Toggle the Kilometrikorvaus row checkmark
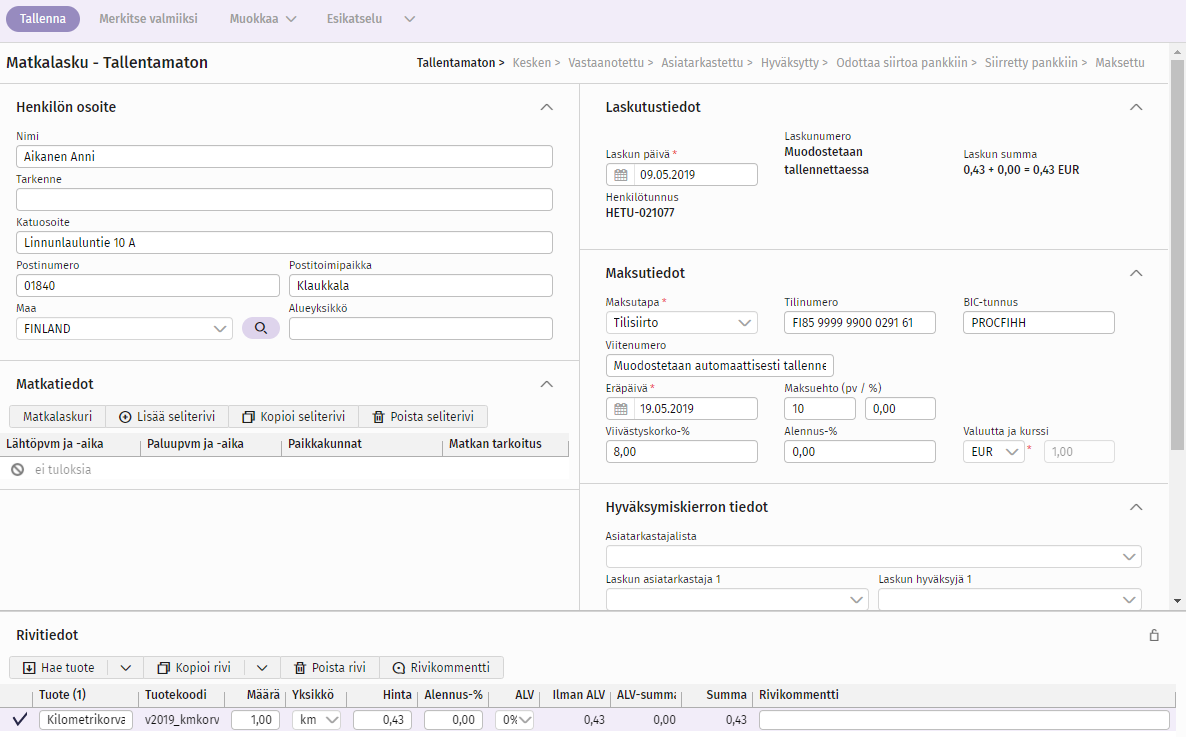Screen dimensions: 1186x737 20,719
